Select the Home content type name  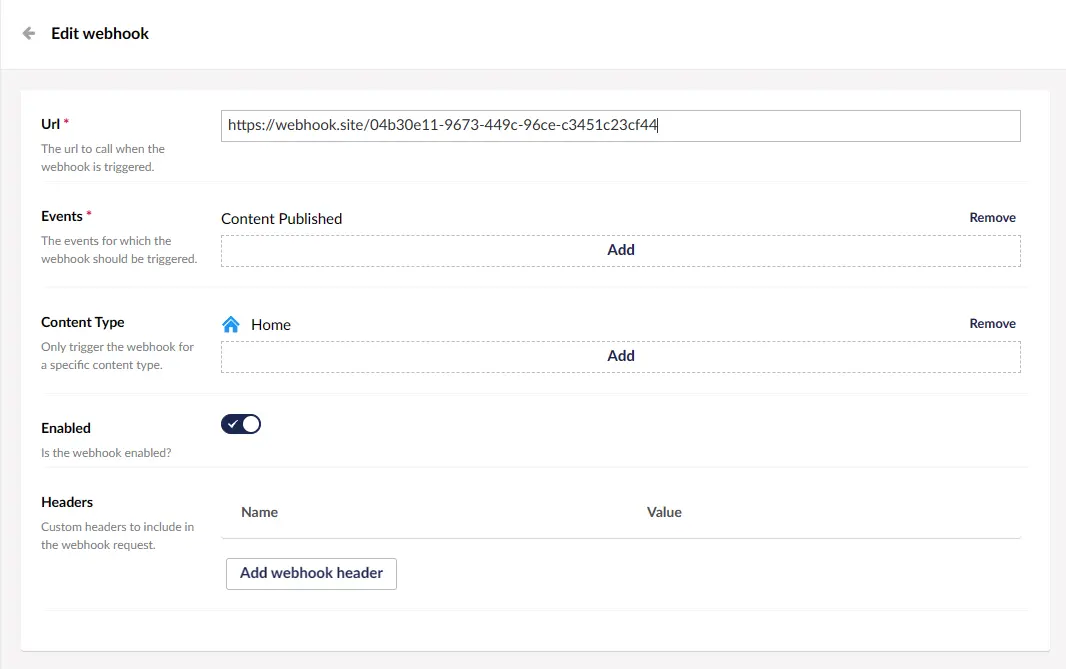[271, 325]
